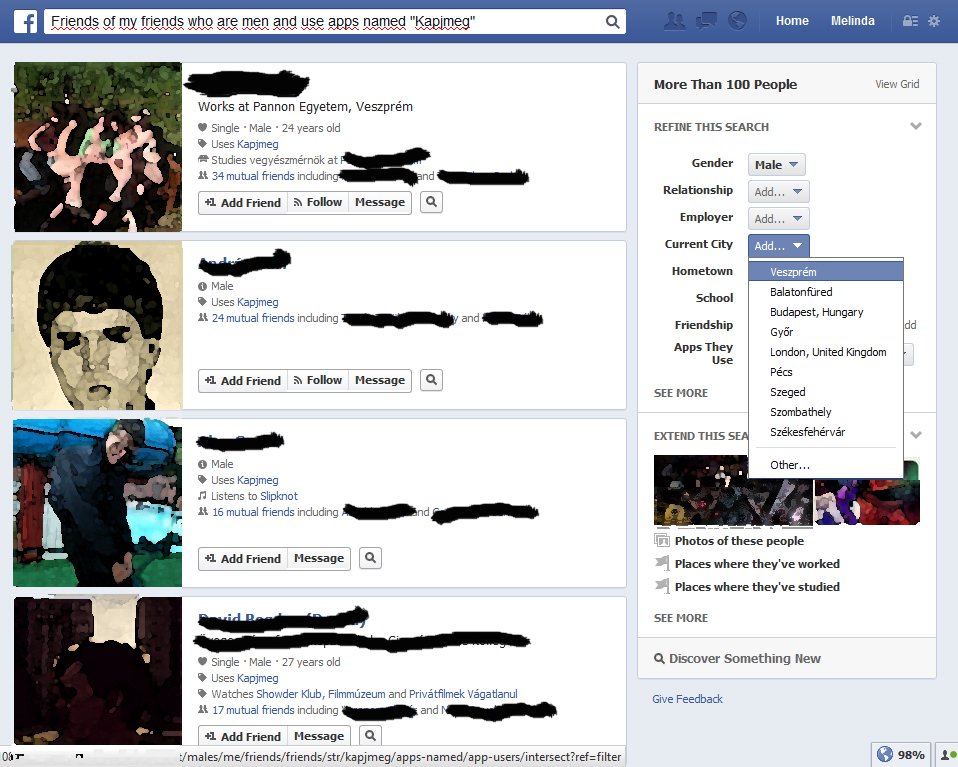Open the friend requests icon
The width and height of the screenshot is (958, 767).
675,21
